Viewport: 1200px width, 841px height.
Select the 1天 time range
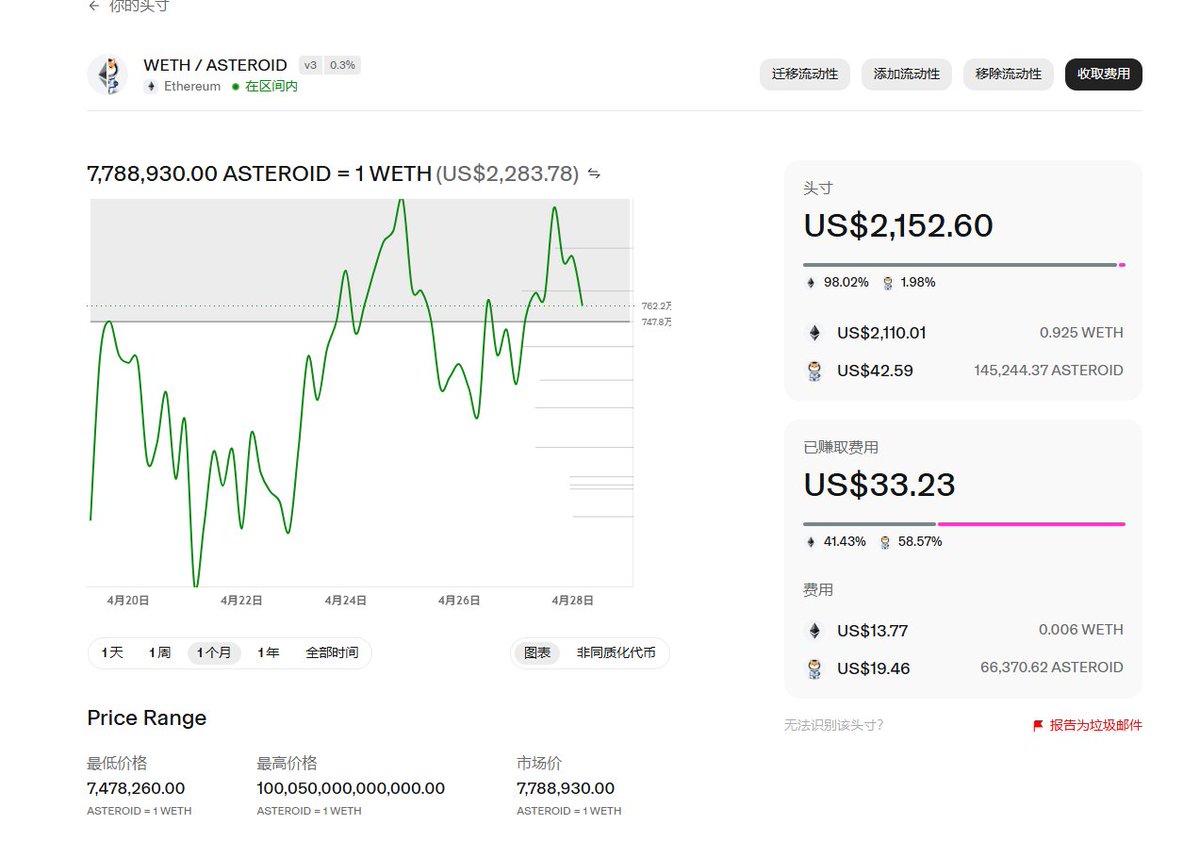(x=112, y=653)
